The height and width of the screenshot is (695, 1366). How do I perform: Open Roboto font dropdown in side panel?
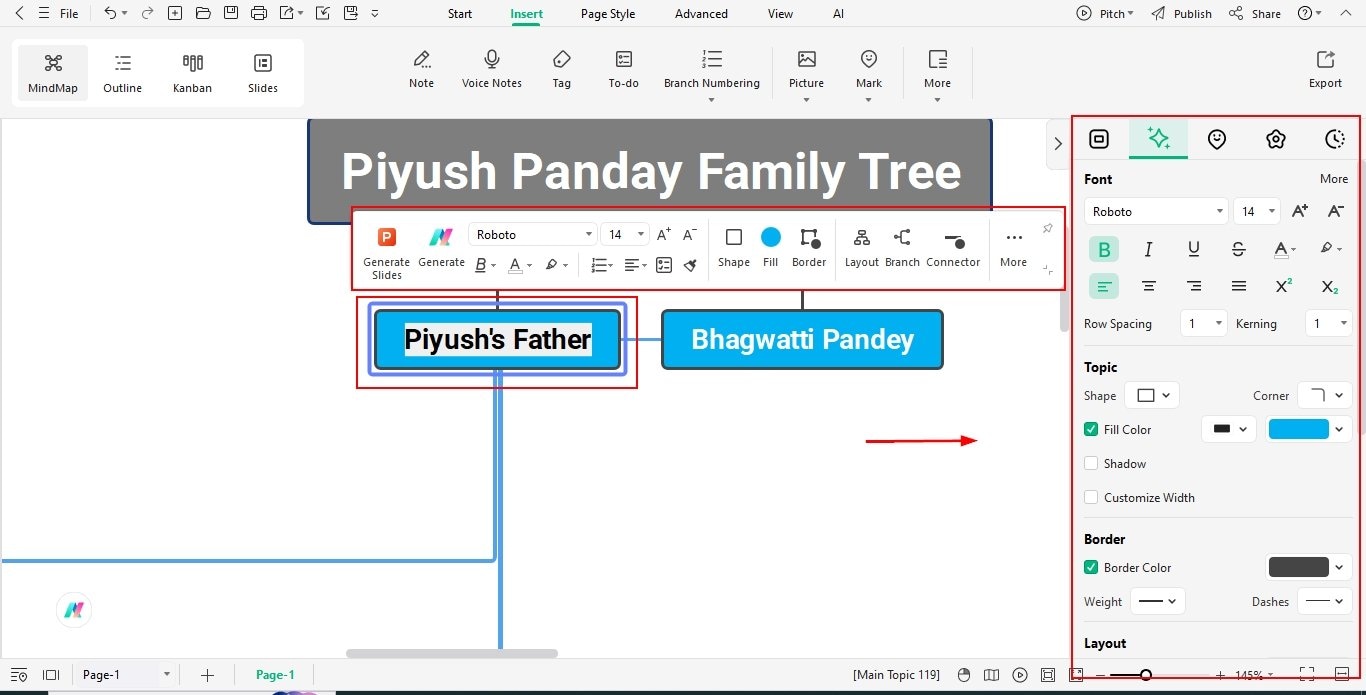1156,211
